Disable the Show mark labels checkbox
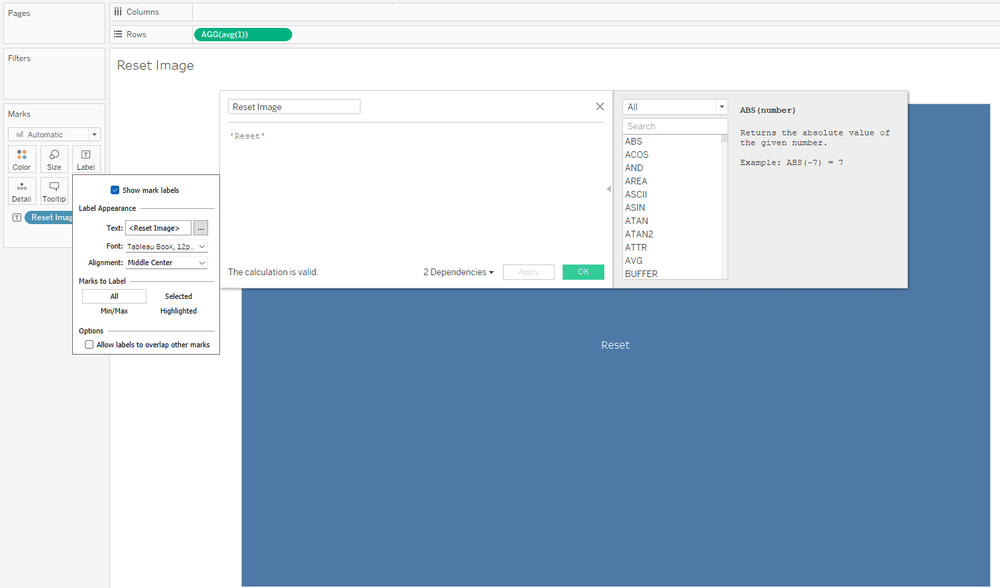The image size is (1000, 588). [116, 189]
